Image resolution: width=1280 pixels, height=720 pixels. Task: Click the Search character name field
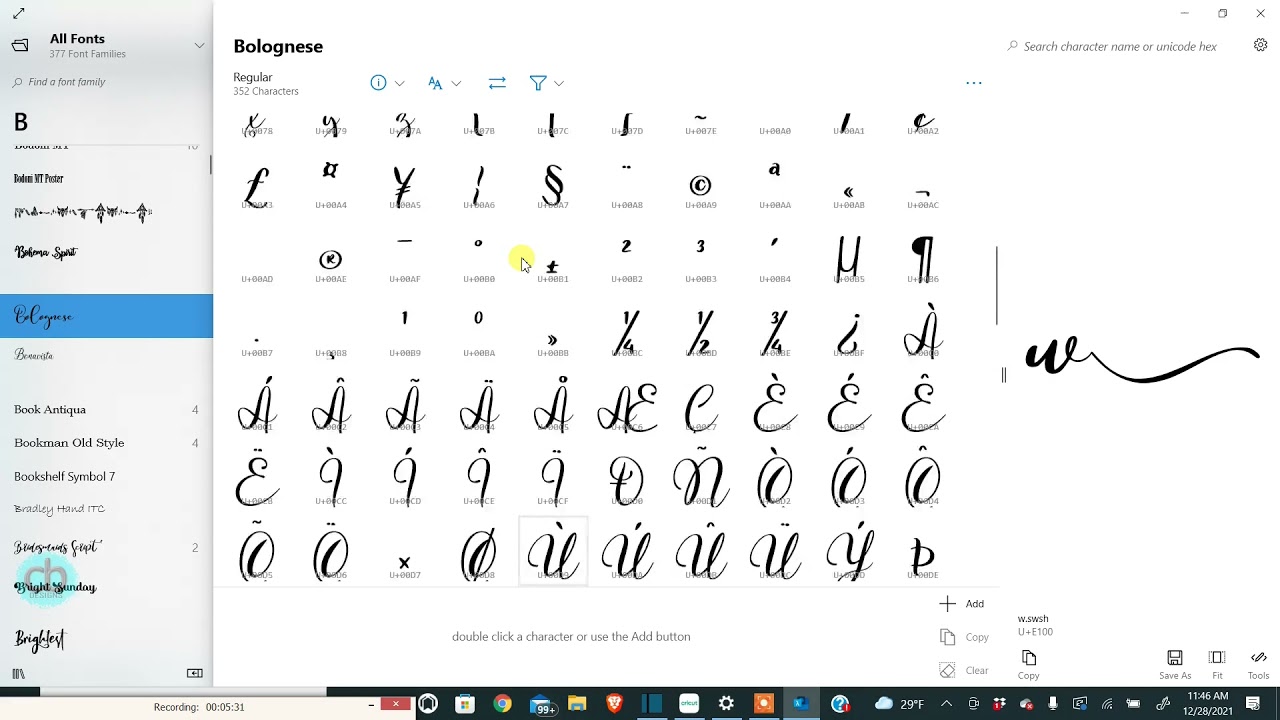click(1120, 46)
